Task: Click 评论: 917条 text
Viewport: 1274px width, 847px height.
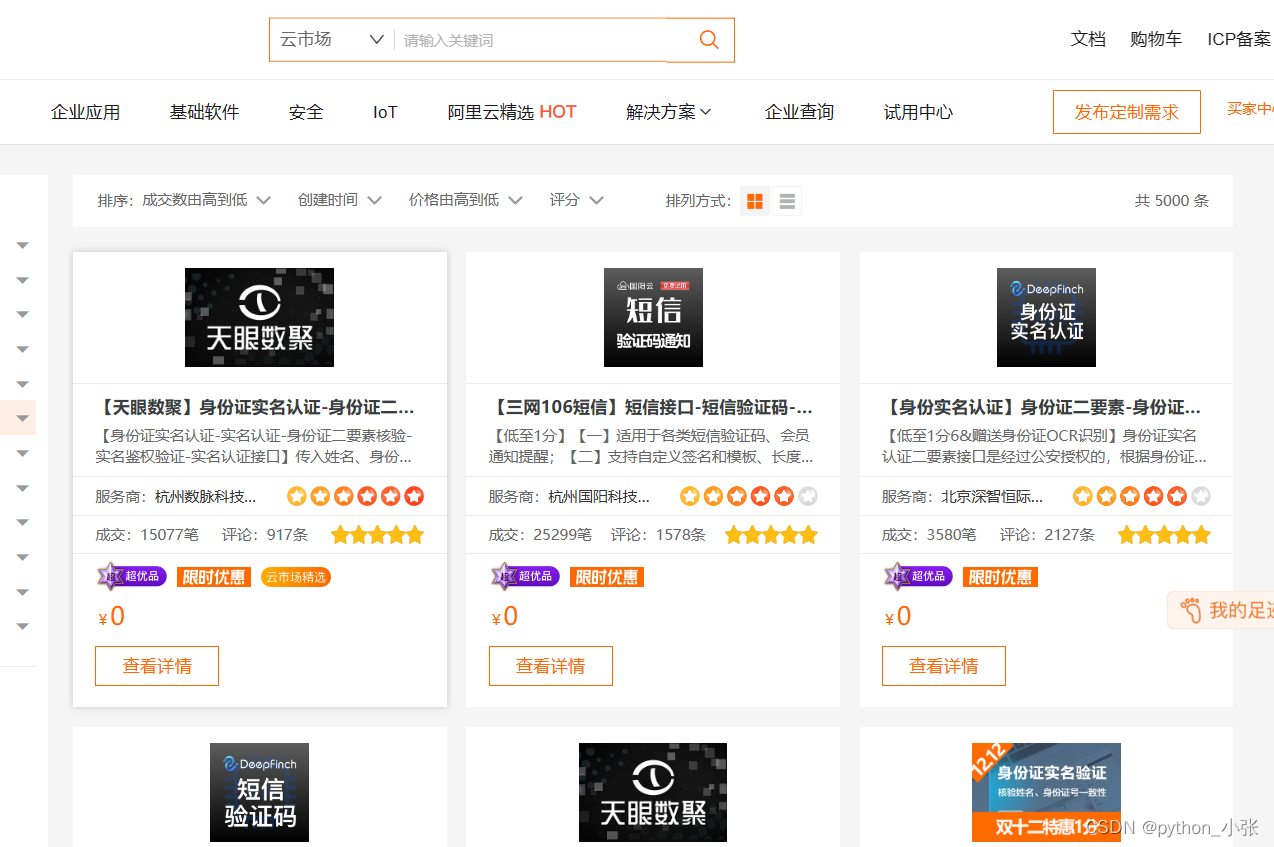Action: pos(267,535)
